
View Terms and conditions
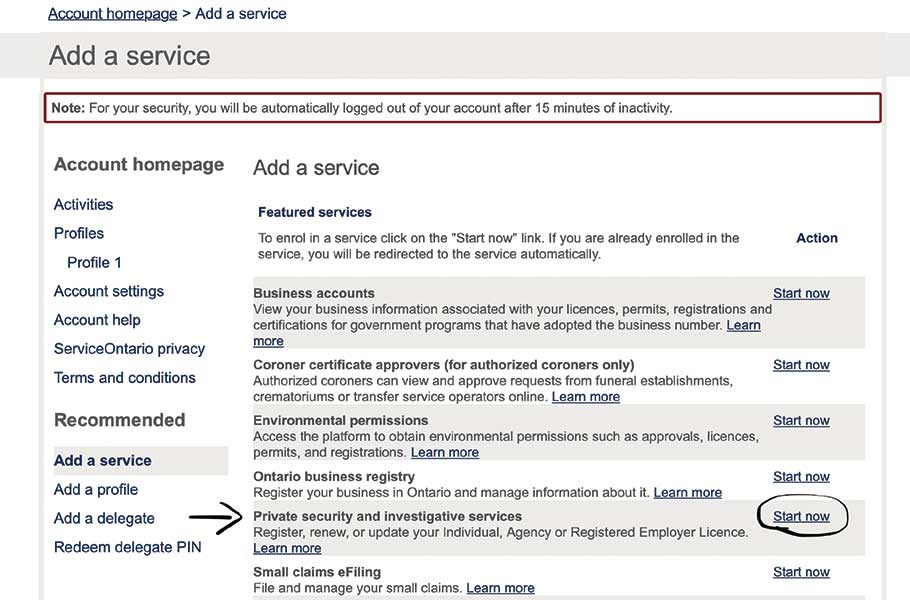(125, 378)
